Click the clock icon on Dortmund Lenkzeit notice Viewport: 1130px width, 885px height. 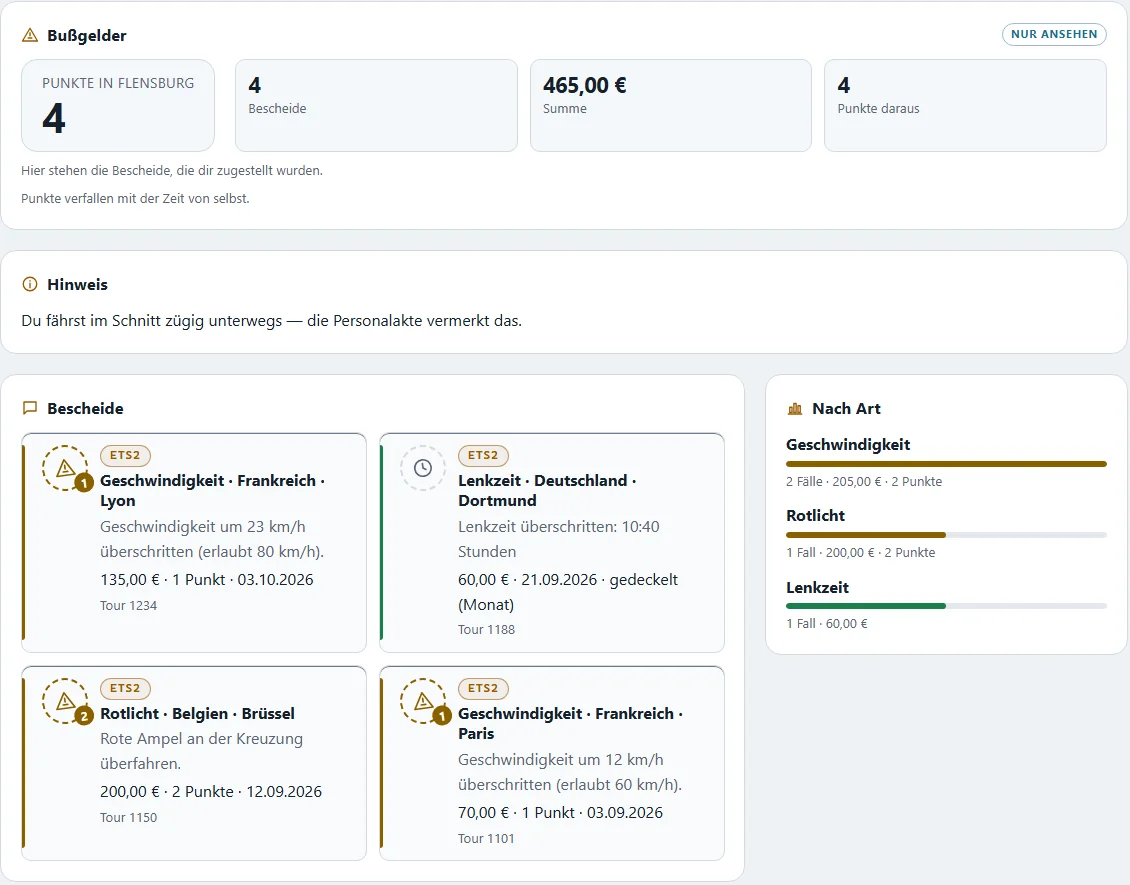point(423,468)
